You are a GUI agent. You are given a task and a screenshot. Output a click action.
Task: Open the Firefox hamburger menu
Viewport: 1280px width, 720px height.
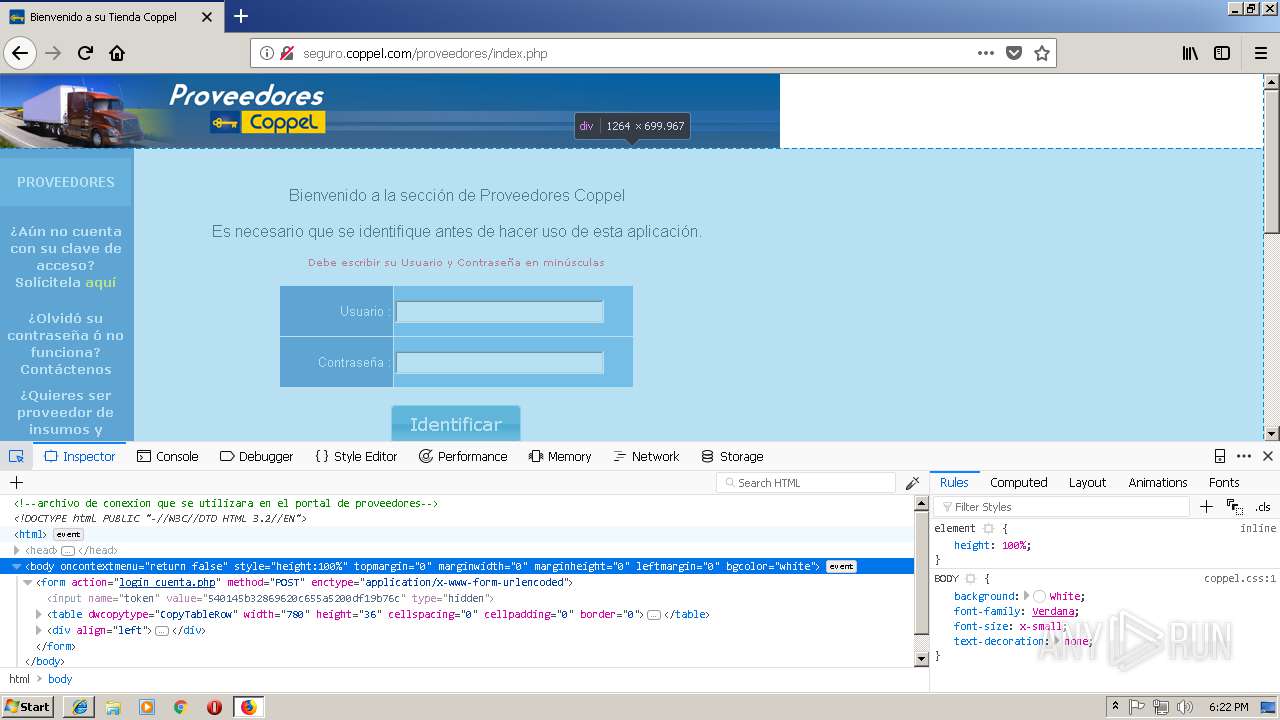pyautogui.click(x=1261, y=53)
